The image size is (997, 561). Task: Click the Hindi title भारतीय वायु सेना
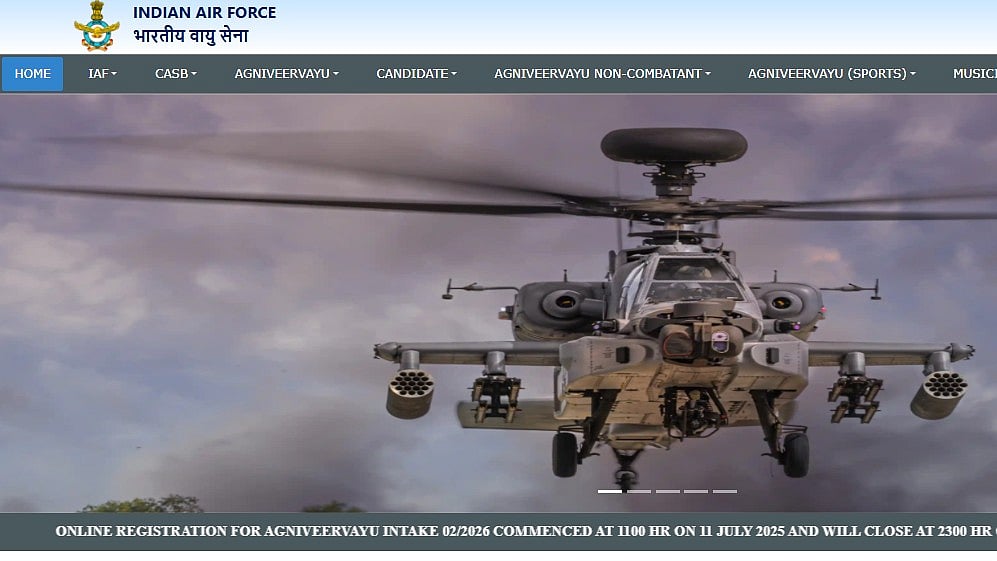[x=190, y=37]
